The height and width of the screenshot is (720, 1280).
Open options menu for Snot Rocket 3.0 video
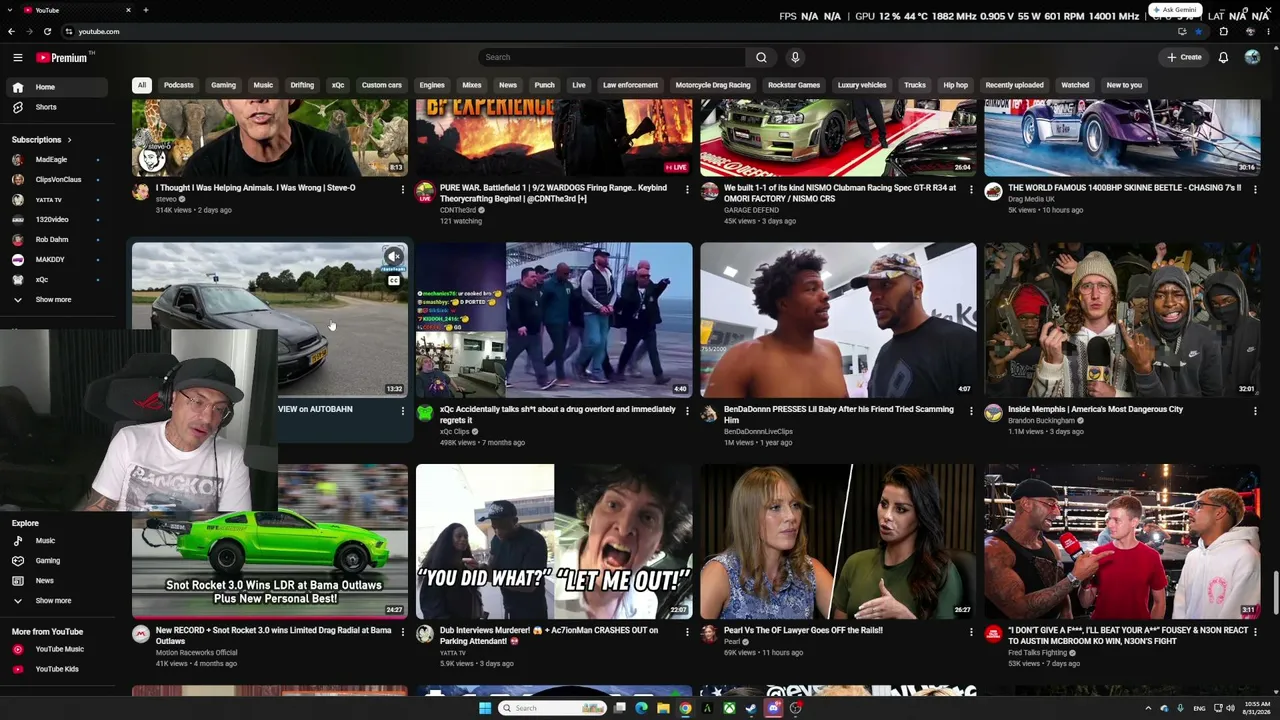point(403,632)
